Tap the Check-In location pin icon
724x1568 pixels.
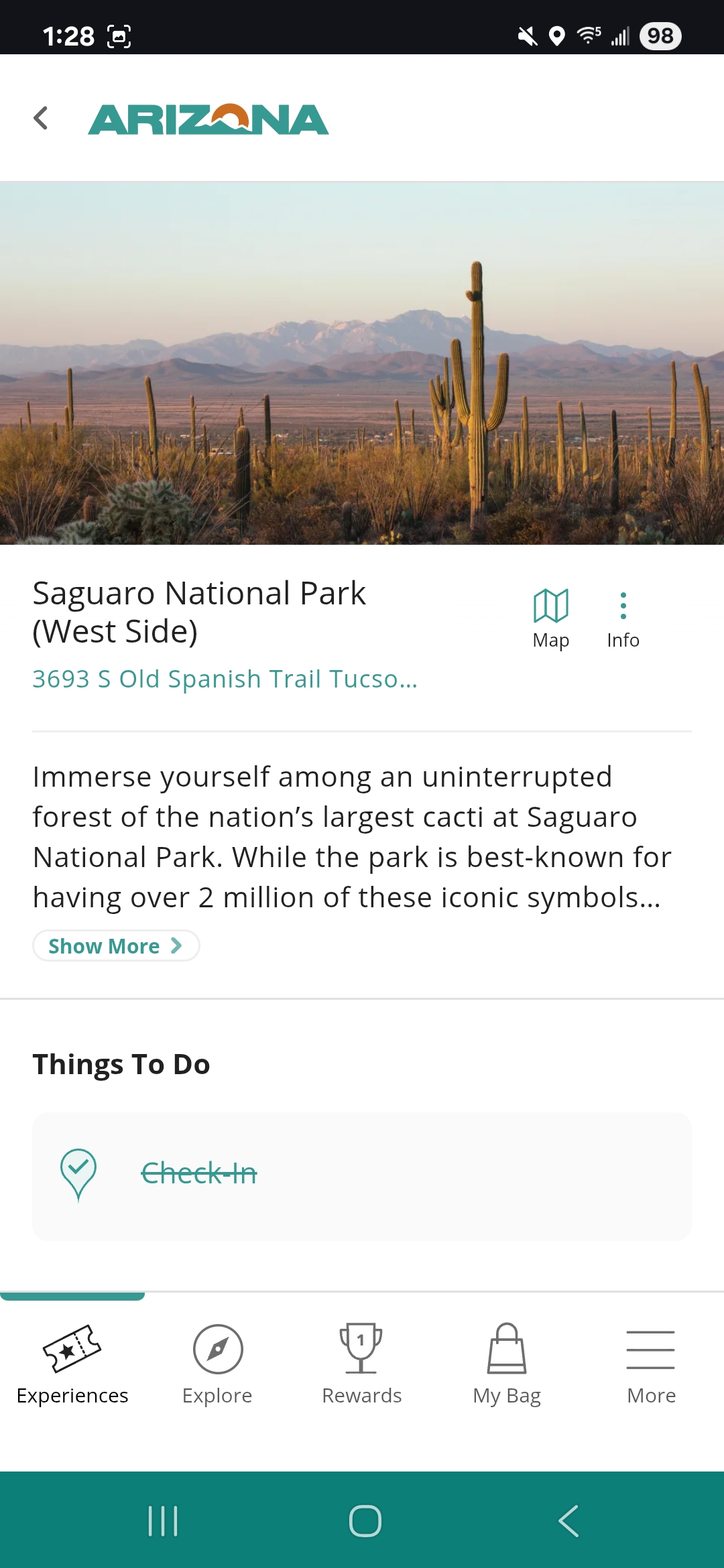(78, 1174)
